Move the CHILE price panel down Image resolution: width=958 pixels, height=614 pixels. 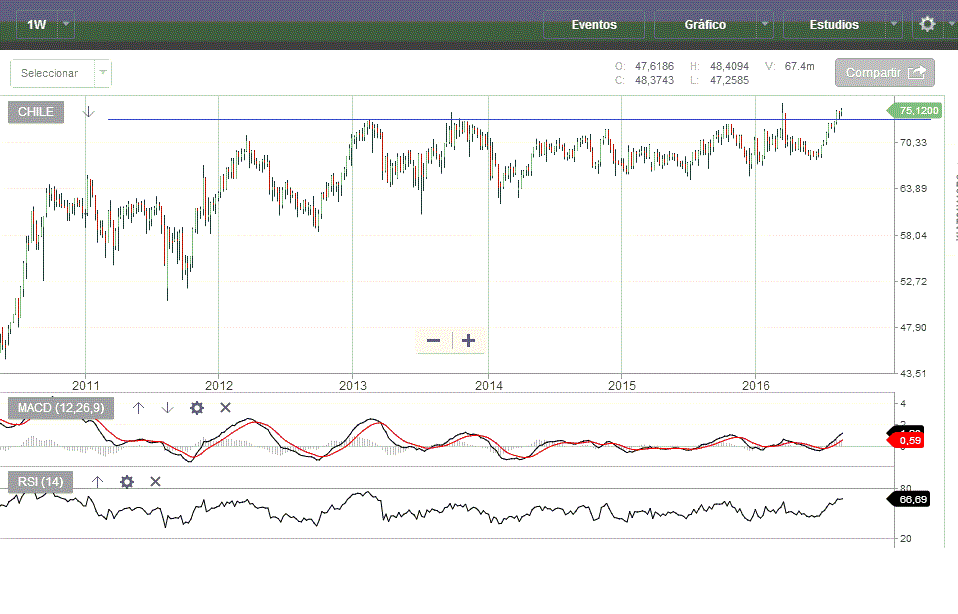[88, 112]
